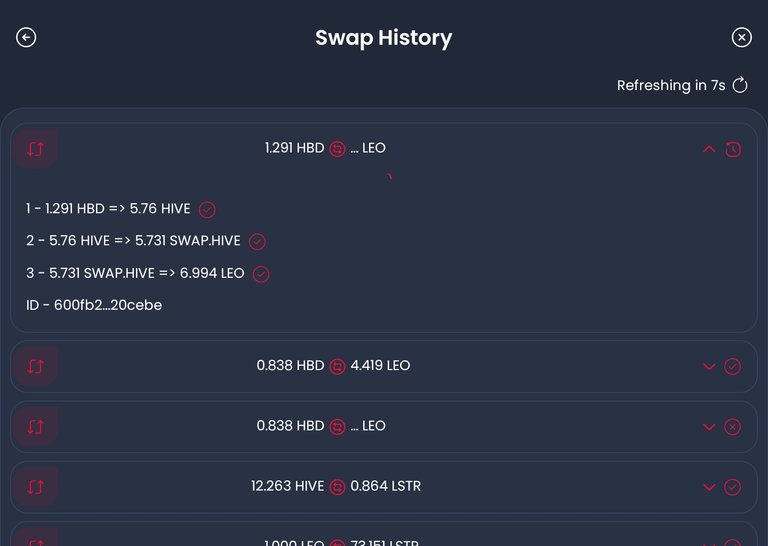This screenshot has height=546, width=768.
Task: Click step 2 SWAP.HIVE completion checkmark
Action: click(x=257, y=241)
